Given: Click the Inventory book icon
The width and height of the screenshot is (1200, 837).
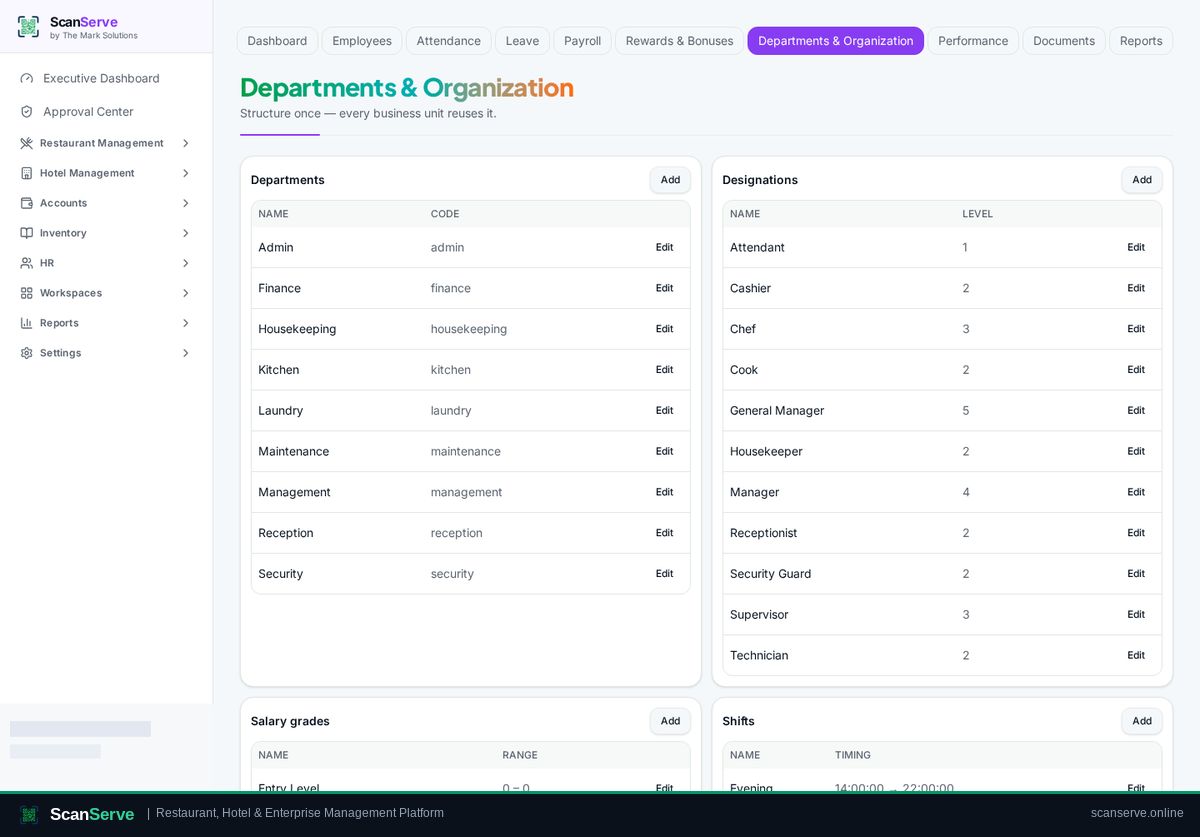Looking at the screenshot, I should point(27,233).
